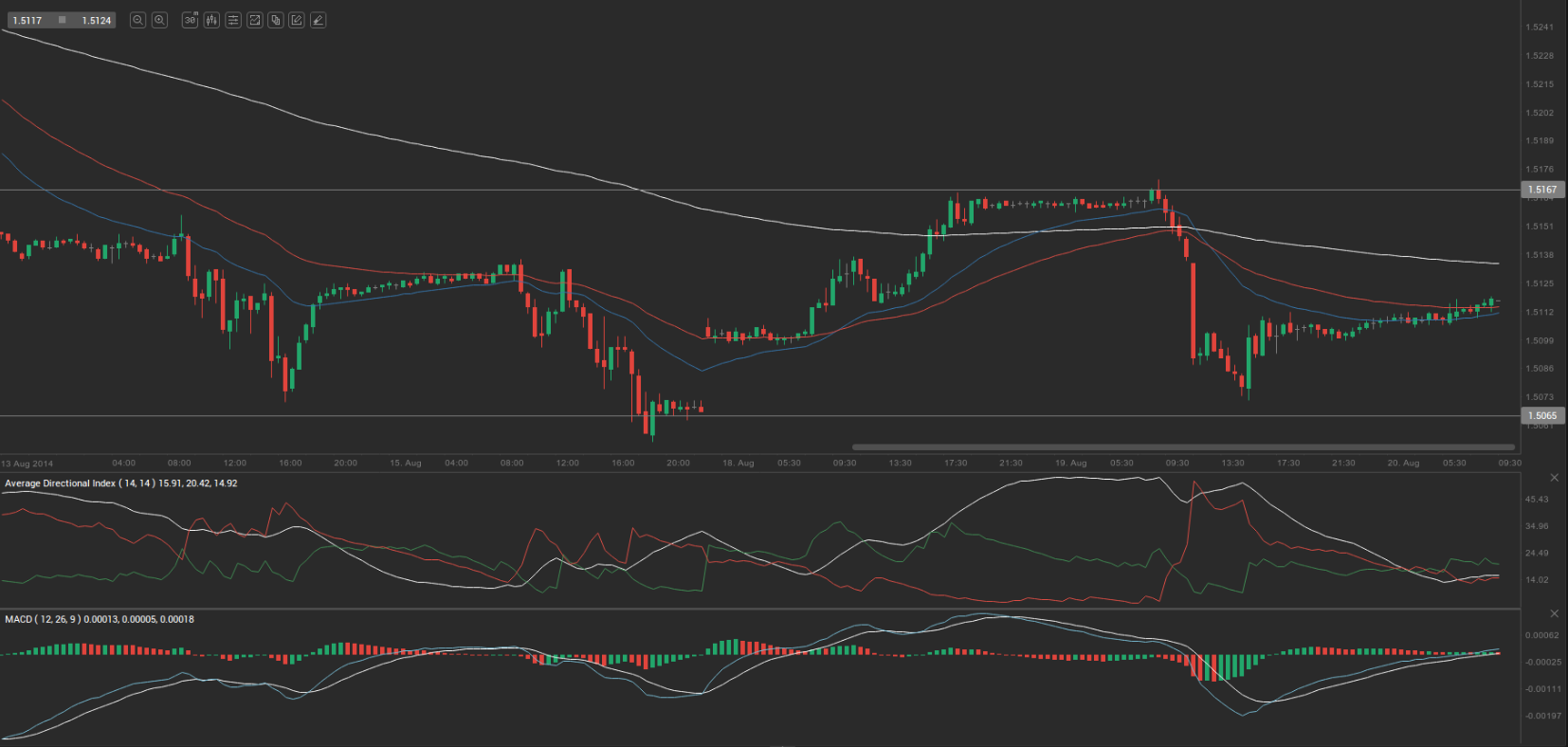Open the candlestick chart type menu
Viewport: 1568px width, 747px height.
tap(211, 20)
